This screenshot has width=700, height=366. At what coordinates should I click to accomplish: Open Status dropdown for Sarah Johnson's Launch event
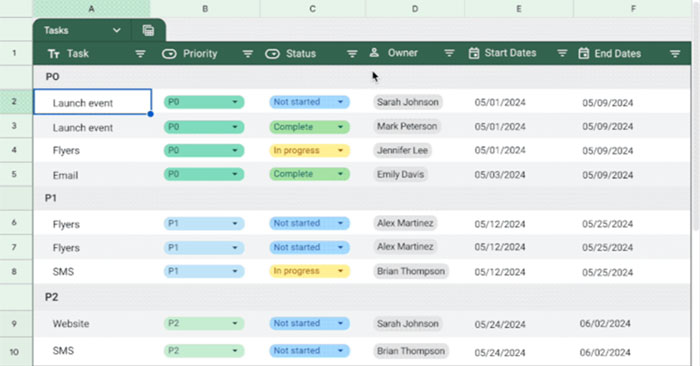pos(309,102)
